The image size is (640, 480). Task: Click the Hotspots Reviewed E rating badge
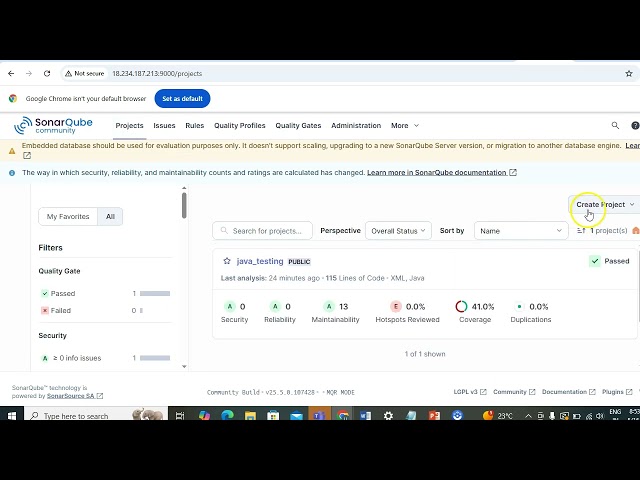[396, 306]
